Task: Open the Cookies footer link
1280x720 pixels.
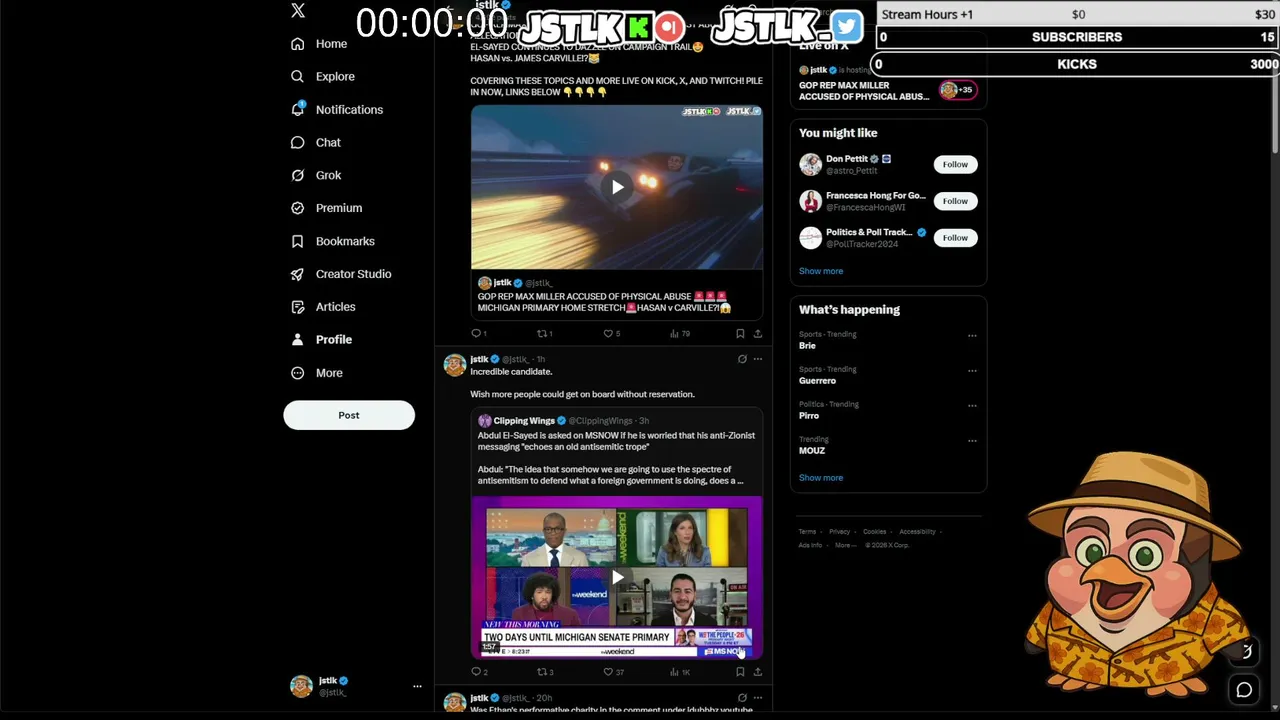Action: pos(875,532)
